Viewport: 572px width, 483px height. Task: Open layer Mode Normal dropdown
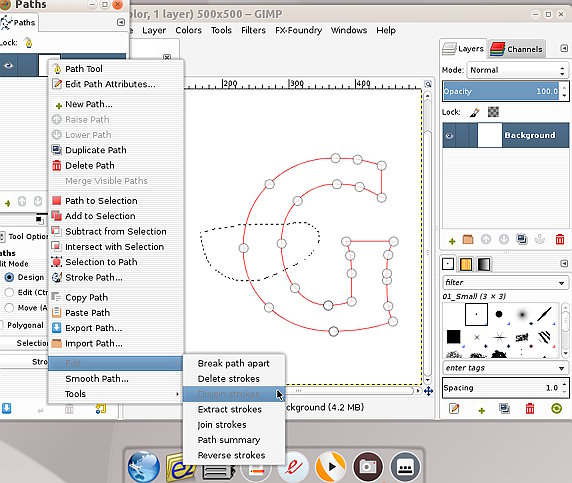pyautogui.click(x=517, y=70)
